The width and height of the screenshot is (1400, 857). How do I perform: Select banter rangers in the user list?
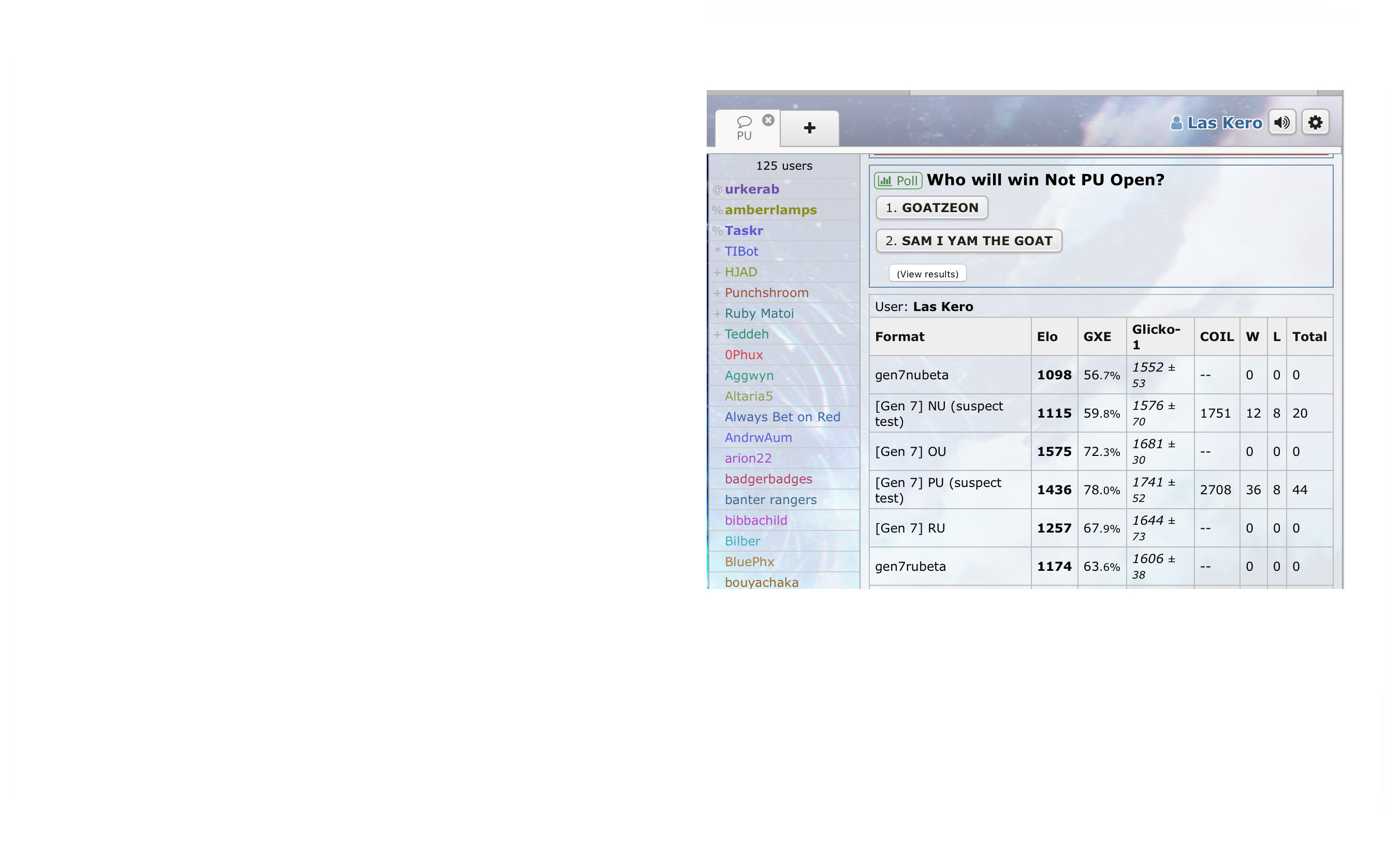[x=784, y=500]
